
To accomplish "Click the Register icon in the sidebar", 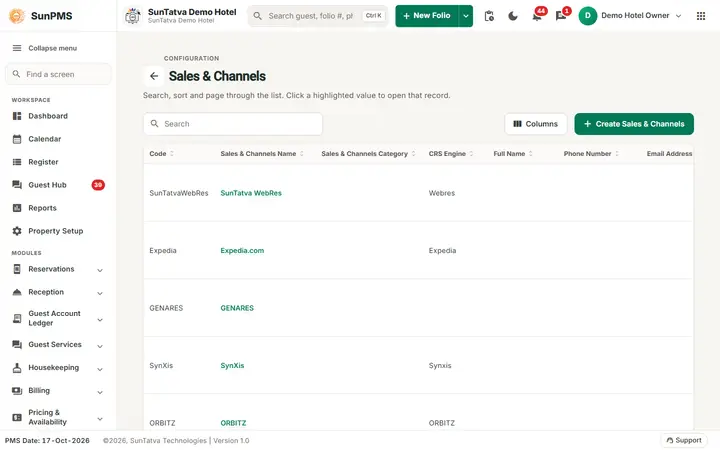I will click(x=17, y=162).
